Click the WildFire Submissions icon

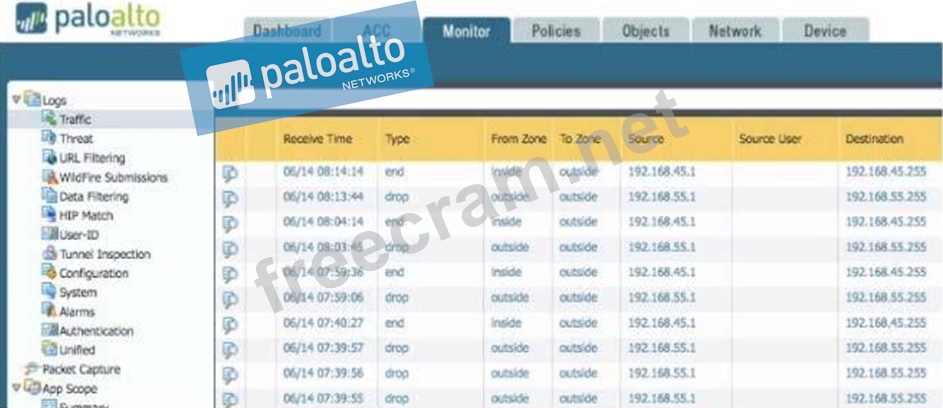(x=49, y=177)
